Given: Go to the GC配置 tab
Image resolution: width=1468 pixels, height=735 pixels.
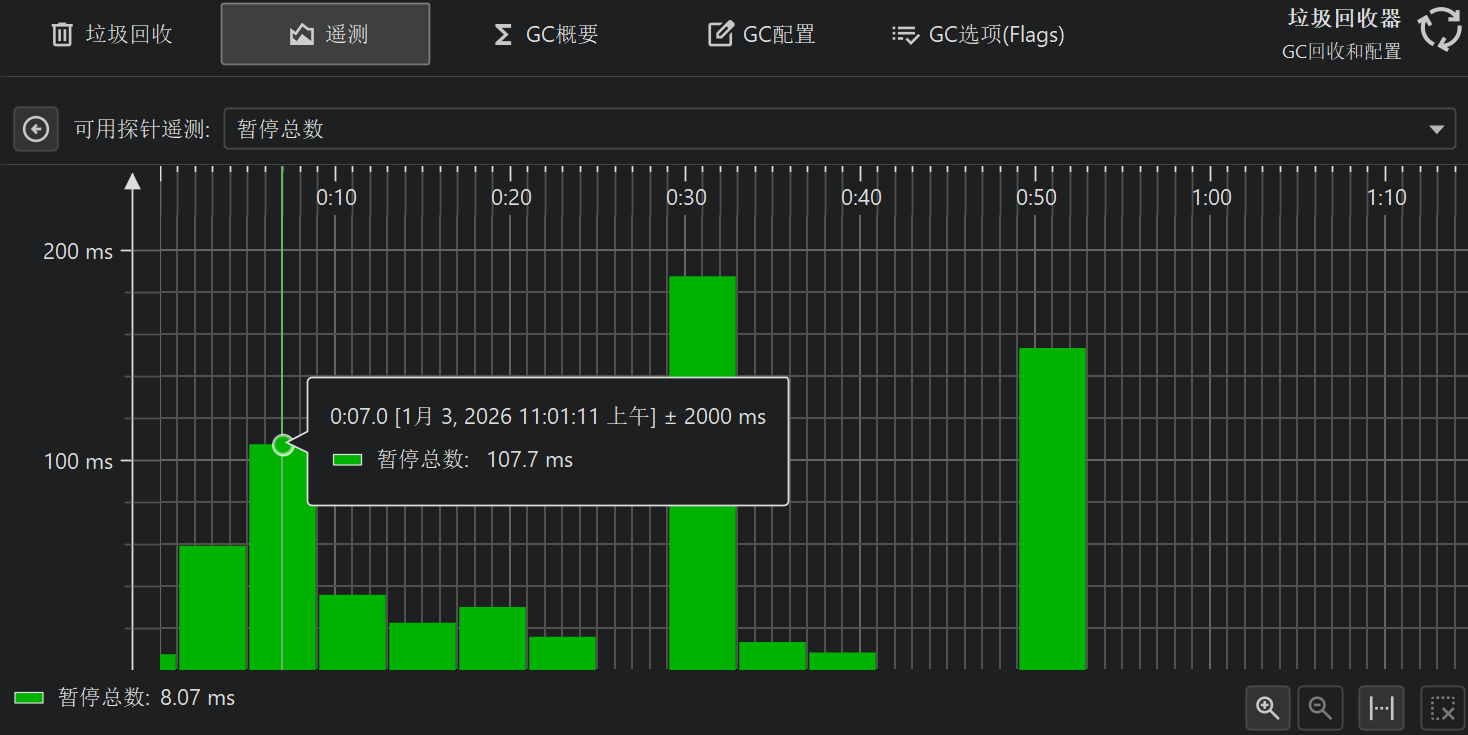Looking at the screenshot, I should click(761, 34).
